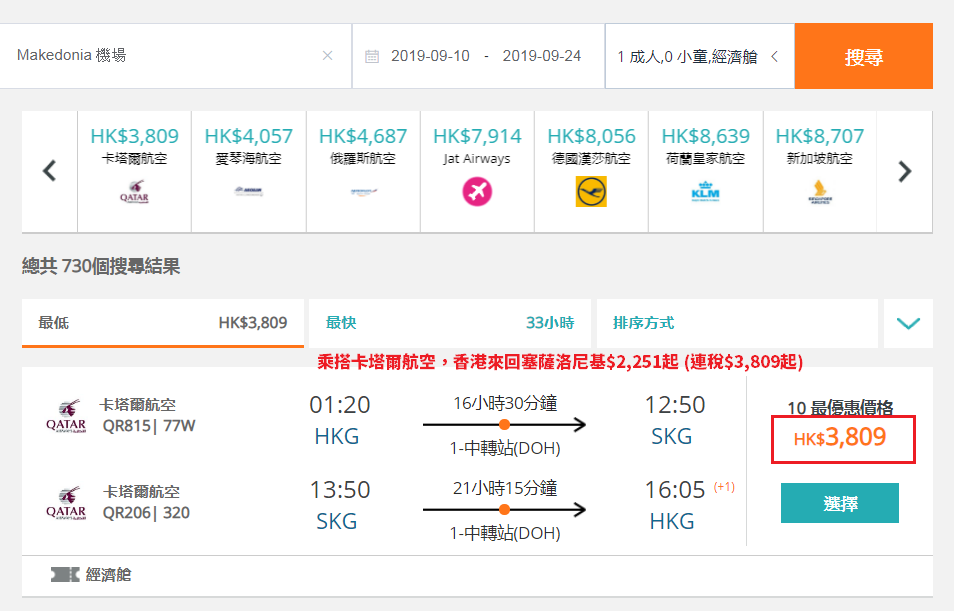Click HK$7,914 Jat Airways price
954x611 pixels.
477,136
